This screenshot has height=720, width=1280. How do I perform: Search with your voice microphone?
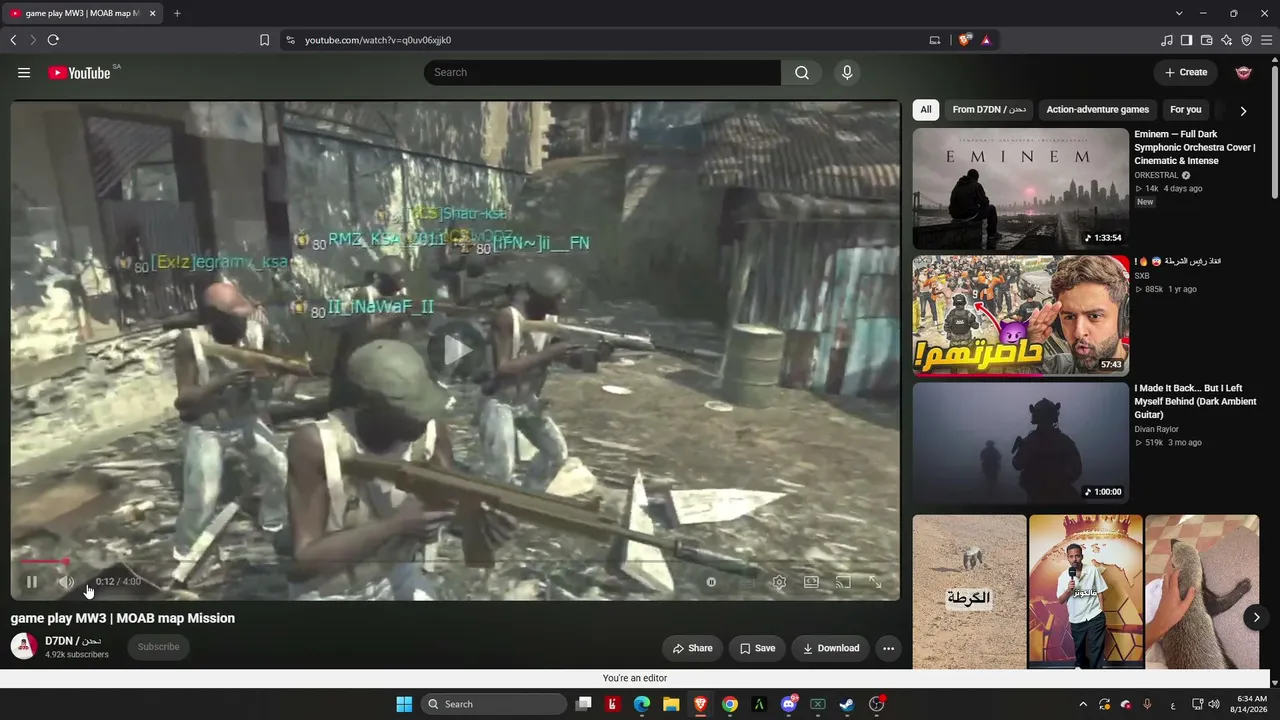(x=847, y=72)
